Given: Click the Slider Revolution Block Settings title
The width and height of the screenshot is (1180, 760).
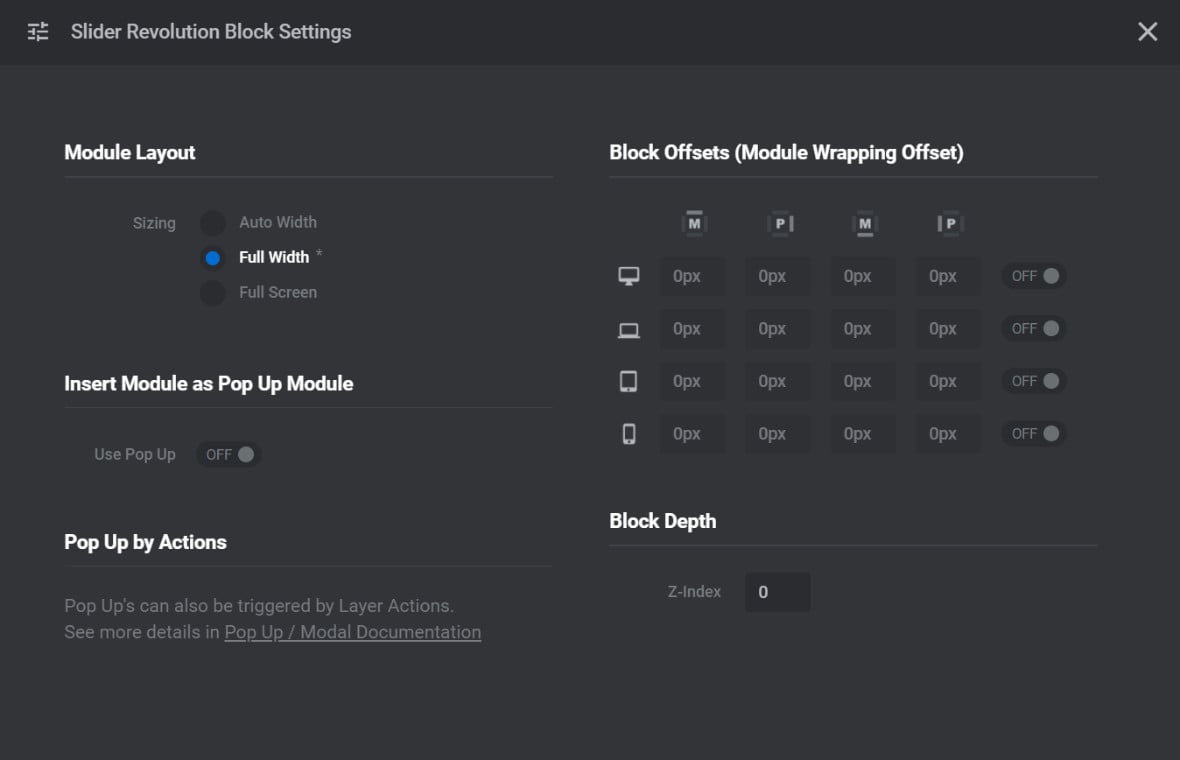Looking at the screenshot, I should pos(211,32).
